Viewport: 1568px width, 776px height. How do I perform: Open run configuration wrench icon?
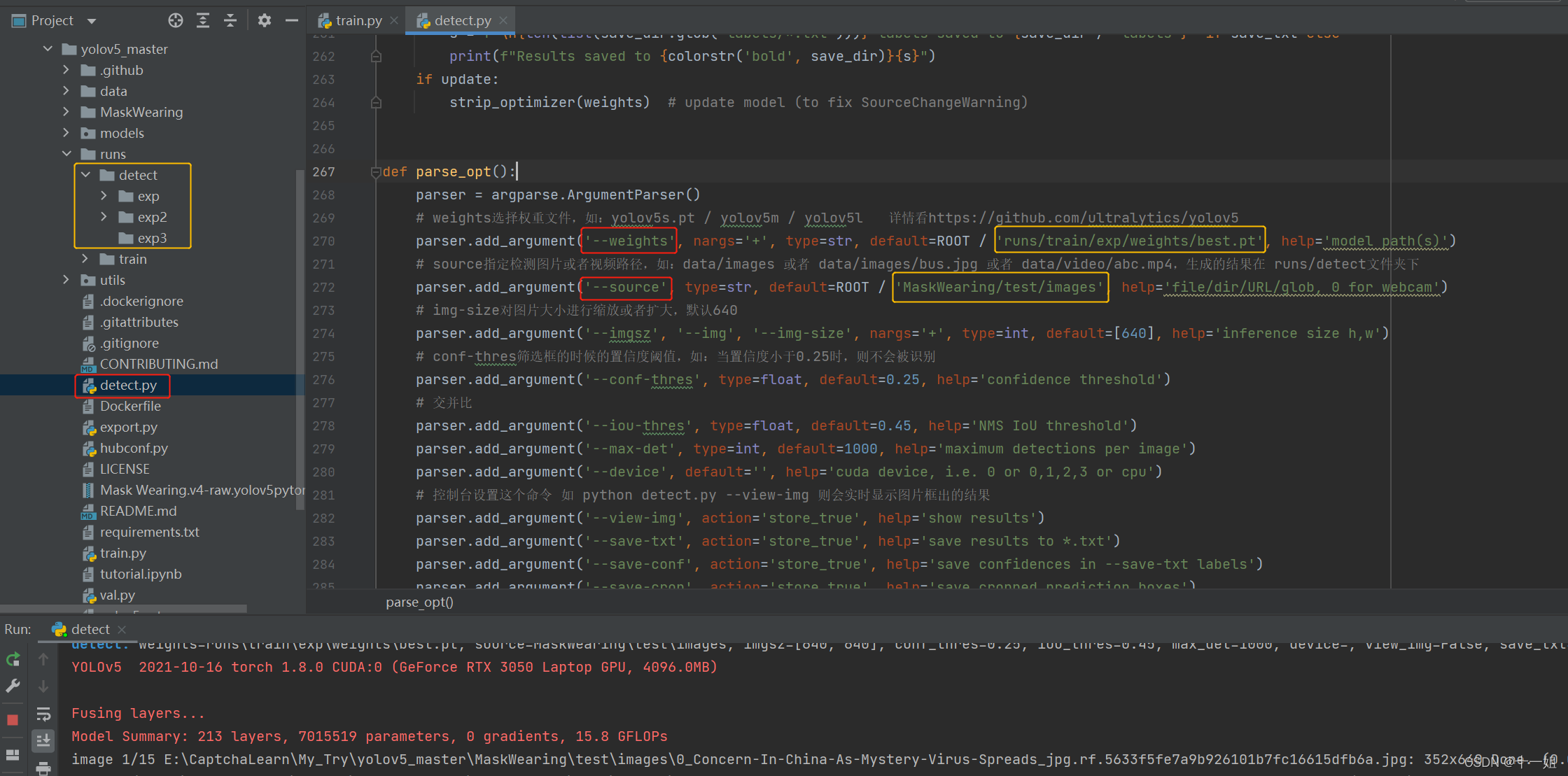point(13,686)
